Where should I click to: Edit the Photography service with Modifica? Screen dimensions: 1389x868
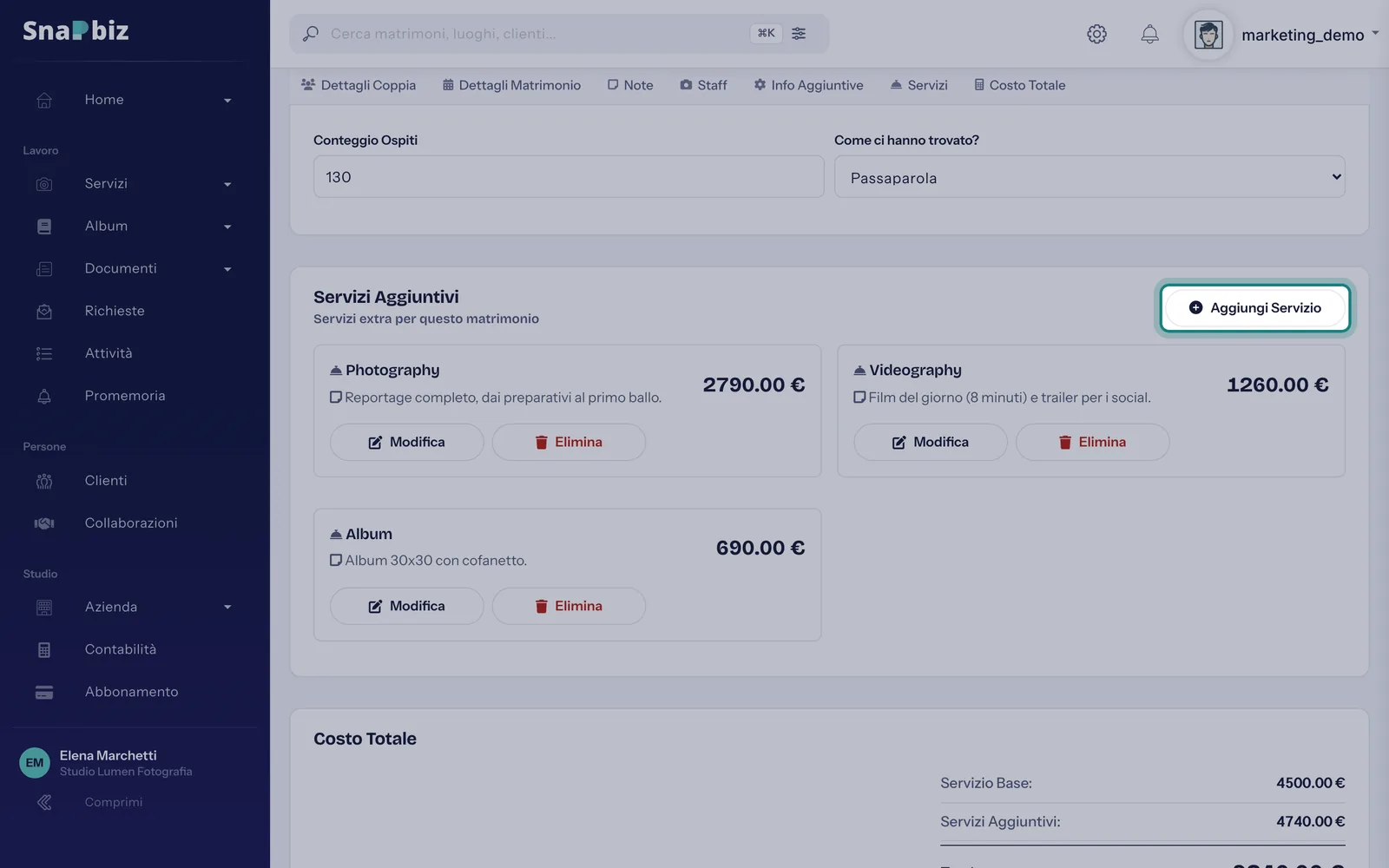406,442
